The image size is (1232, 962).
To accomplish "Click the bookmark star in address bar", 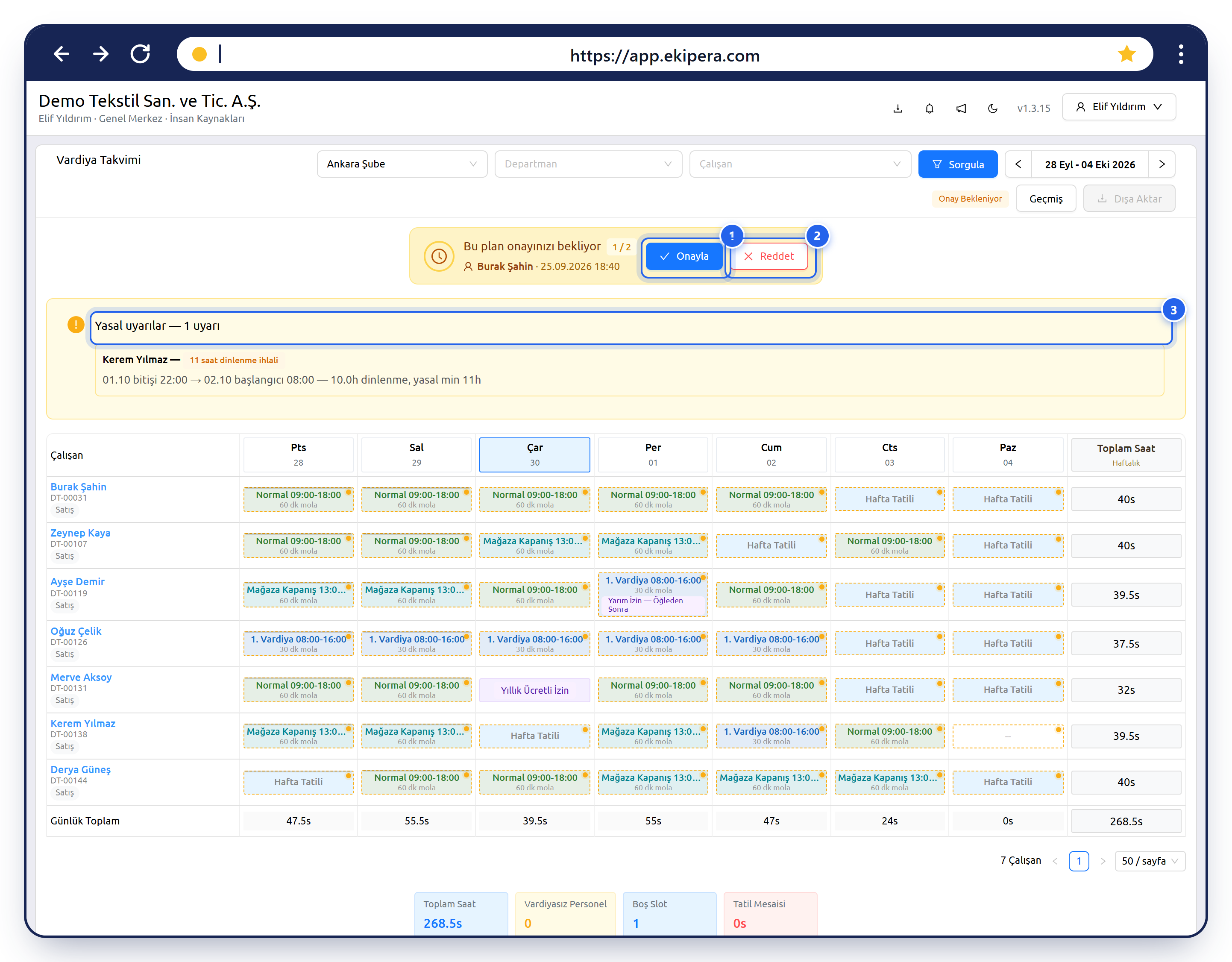I will pos(1126,54).
